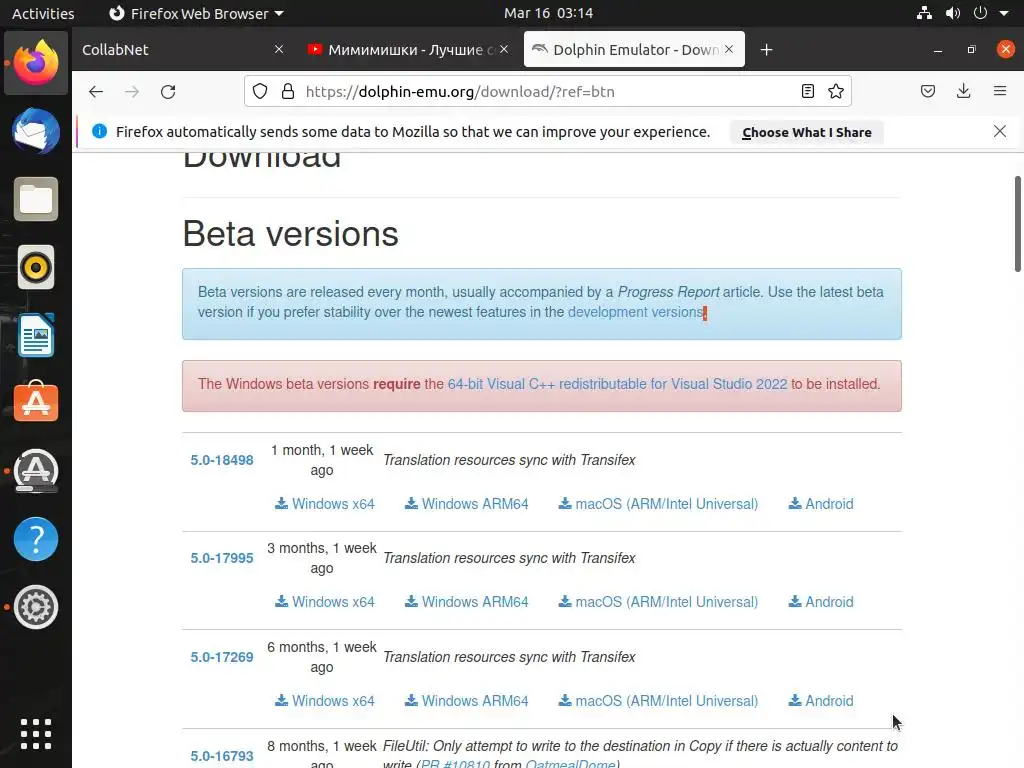
Task: Open Activities overview
Action: point(43,13)
